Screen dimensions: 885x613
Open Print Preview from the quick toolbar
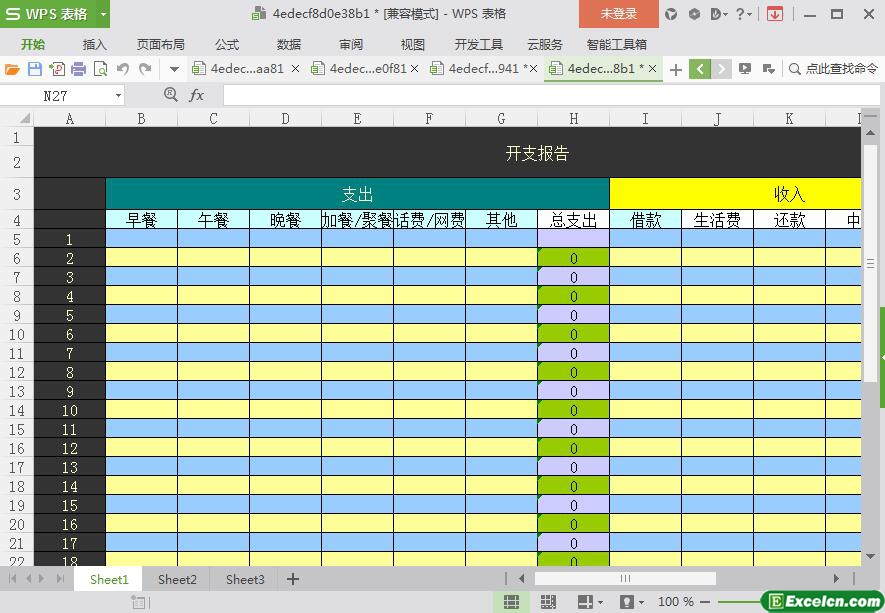click(100, 69)
